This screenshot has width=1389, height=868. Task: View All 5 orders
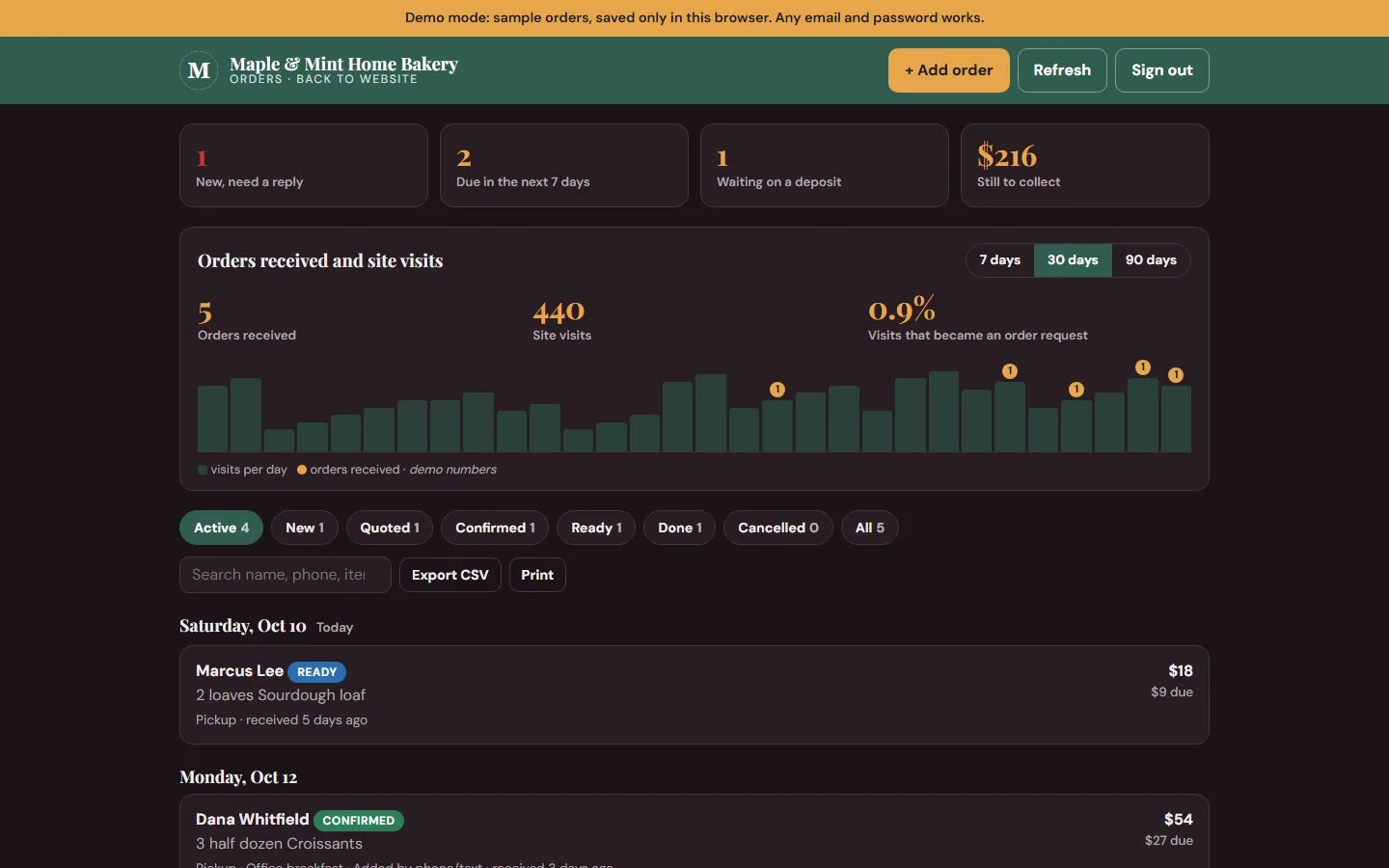[x=870, y=528]
